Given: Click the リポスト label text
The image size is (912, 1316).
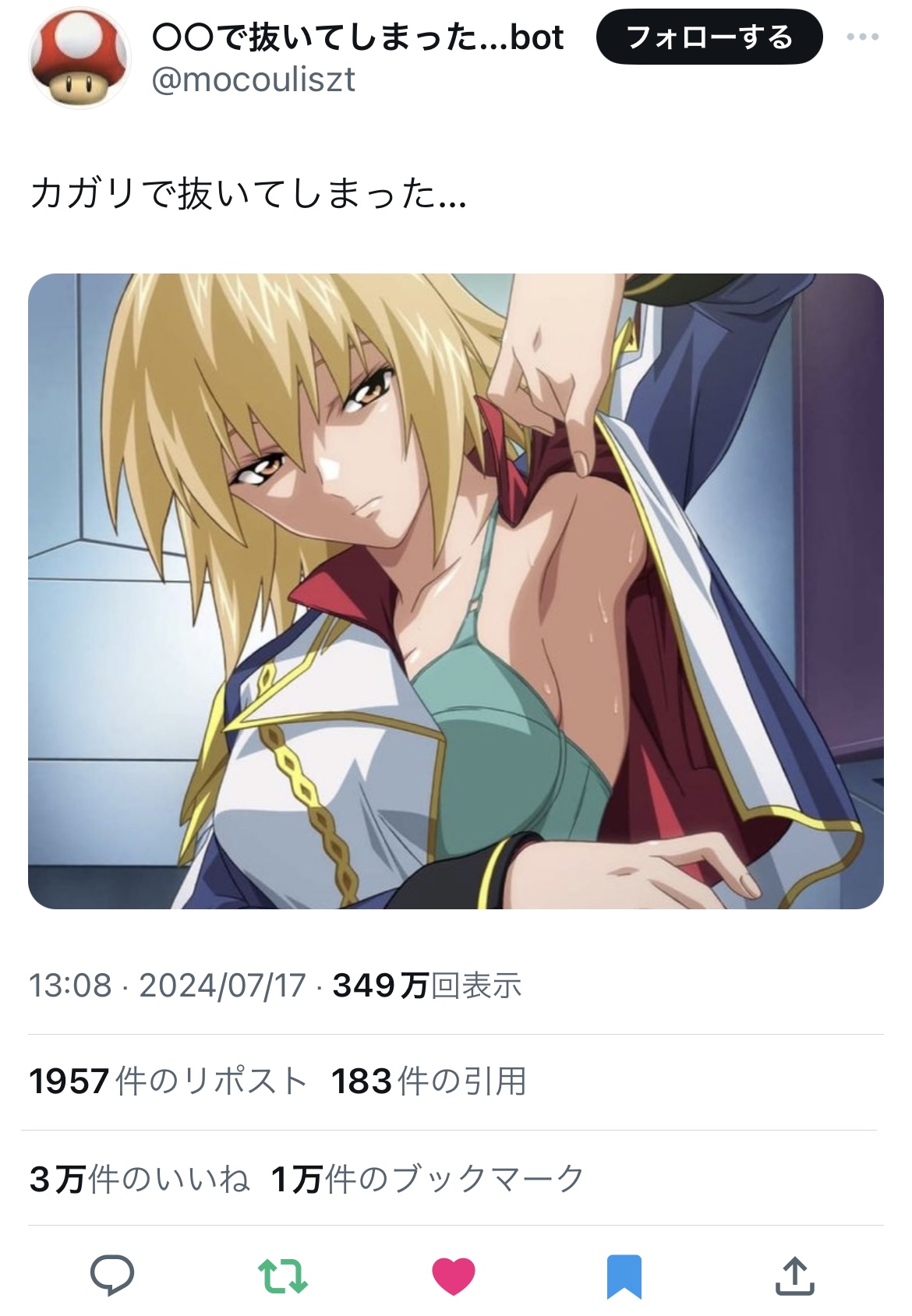Looking at the screenshot, I should (244, 1081).
